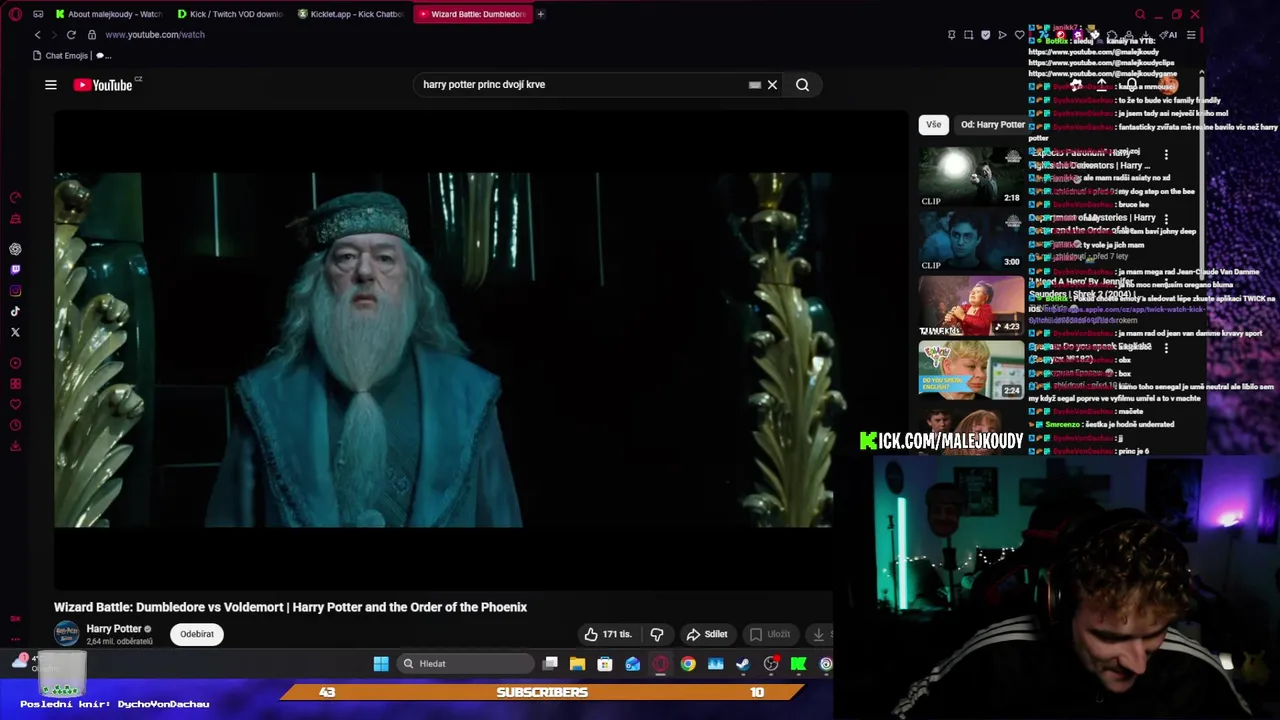This screenshot has height=720, width=1280.
Task: Click the snapshot camera icon in Opera toolbar
Action: tap(968, 35)
